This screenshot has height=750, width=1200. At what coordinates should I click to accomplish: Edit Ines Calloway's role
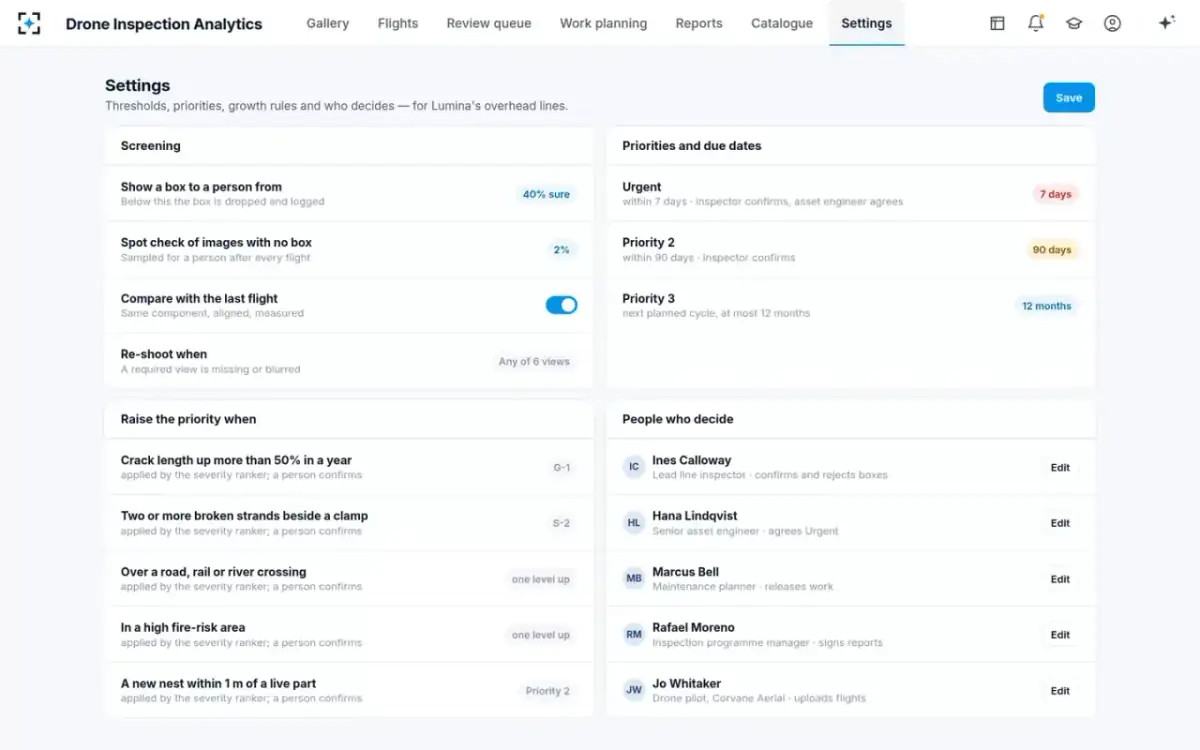pos(1060,467)
